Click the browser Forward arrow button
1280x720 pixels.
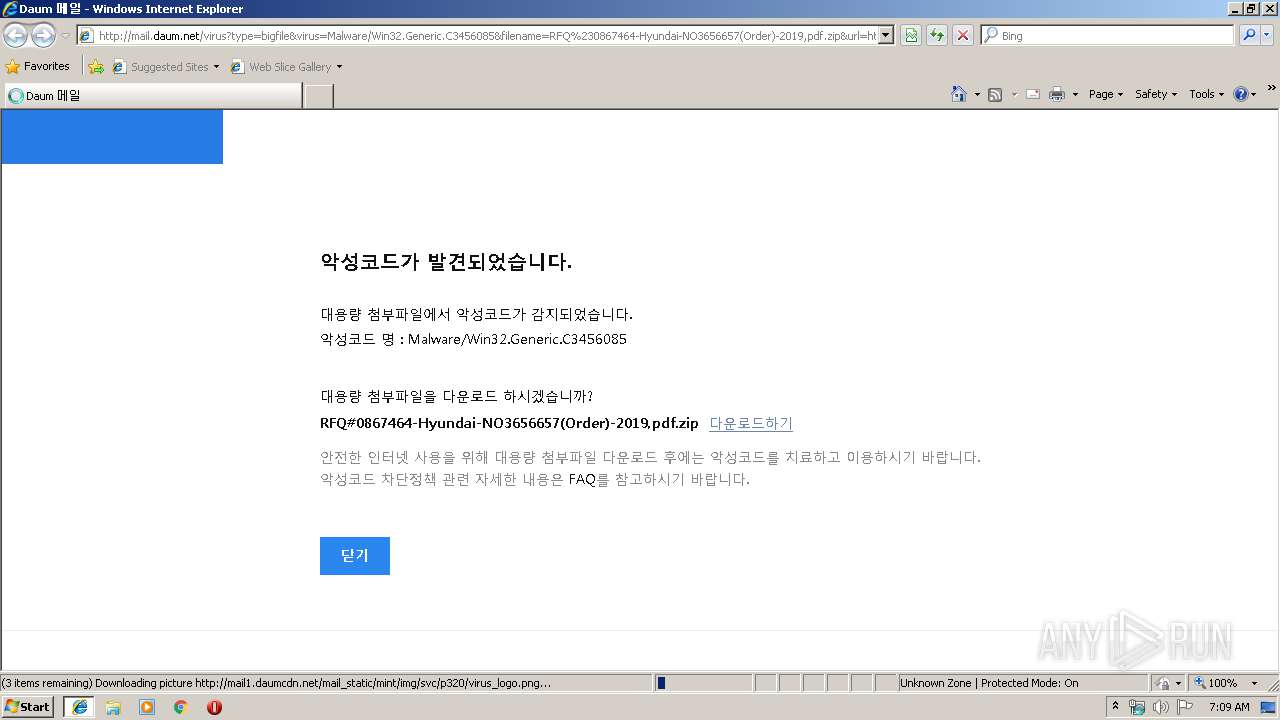pos(43,36)
